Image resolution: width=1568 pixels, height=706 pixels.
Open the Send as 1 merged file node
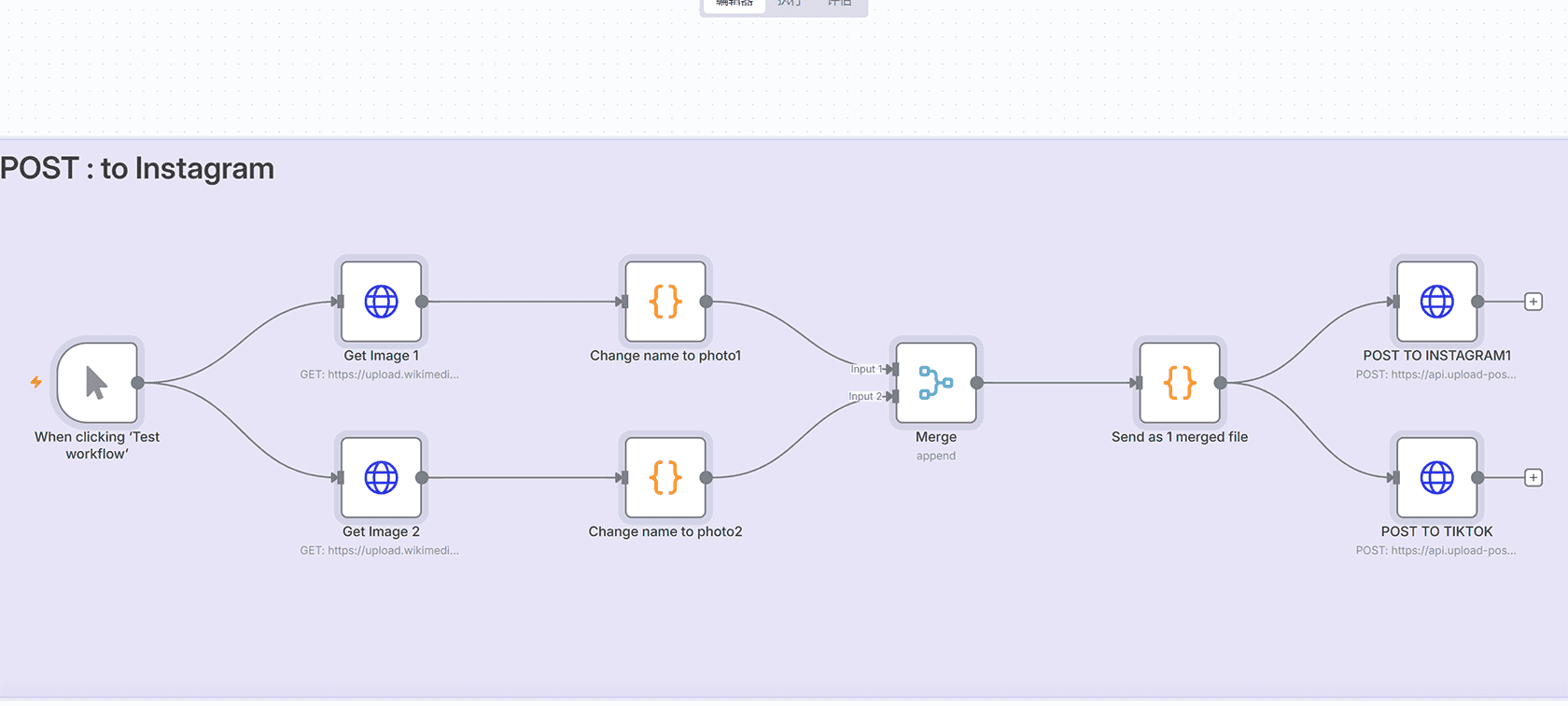pyautogui.click(x=1180, y=383)
